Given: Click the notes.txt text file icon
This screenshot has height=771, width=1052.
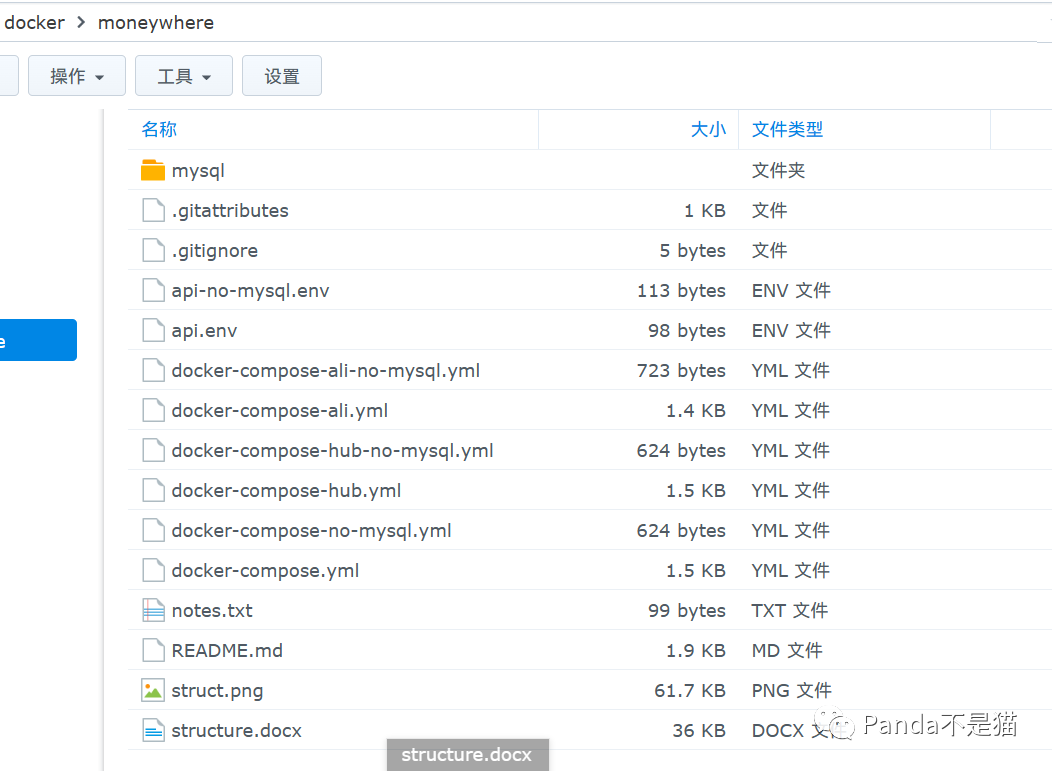Looking at the screenshot, I should click(153, 610).
